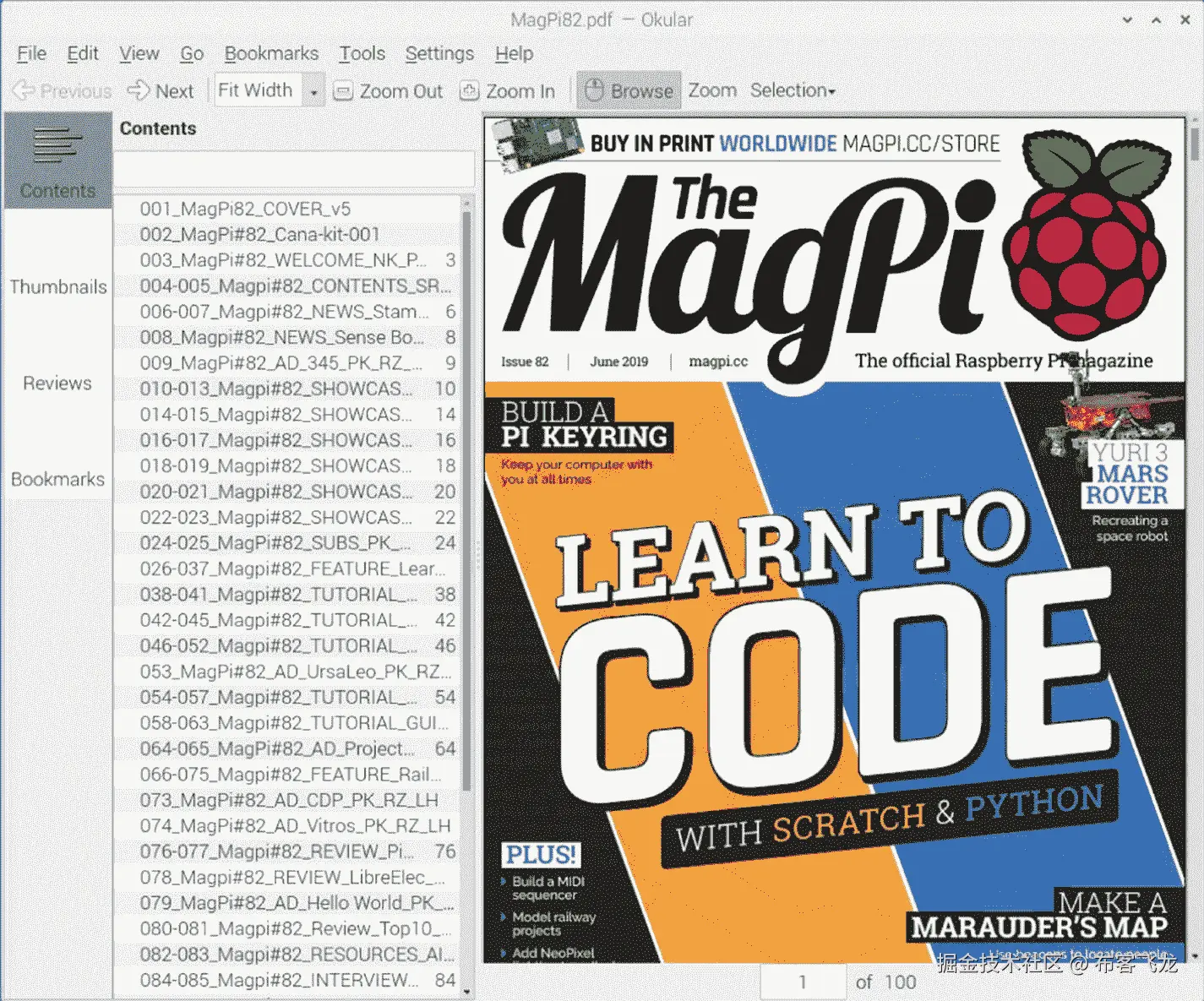Open the Settings menu

[439, 53]
